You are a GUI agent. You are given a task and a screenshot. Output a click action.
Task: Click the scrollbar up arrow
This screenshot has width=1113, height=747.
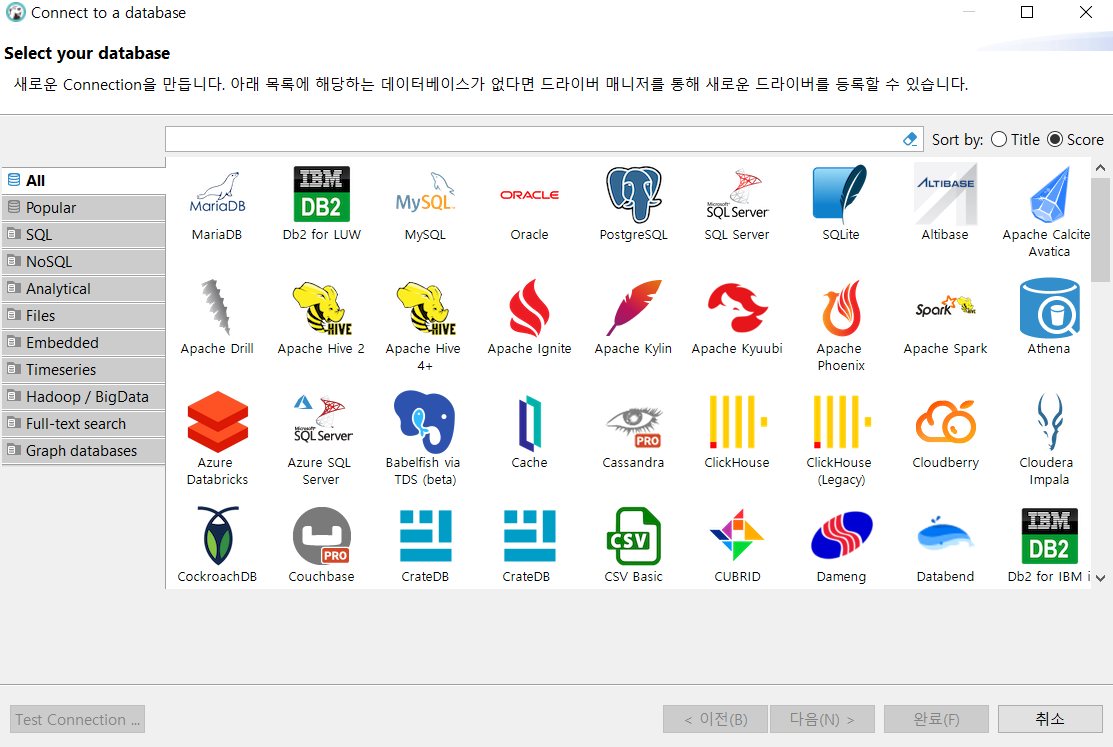tap(1100, 168)
